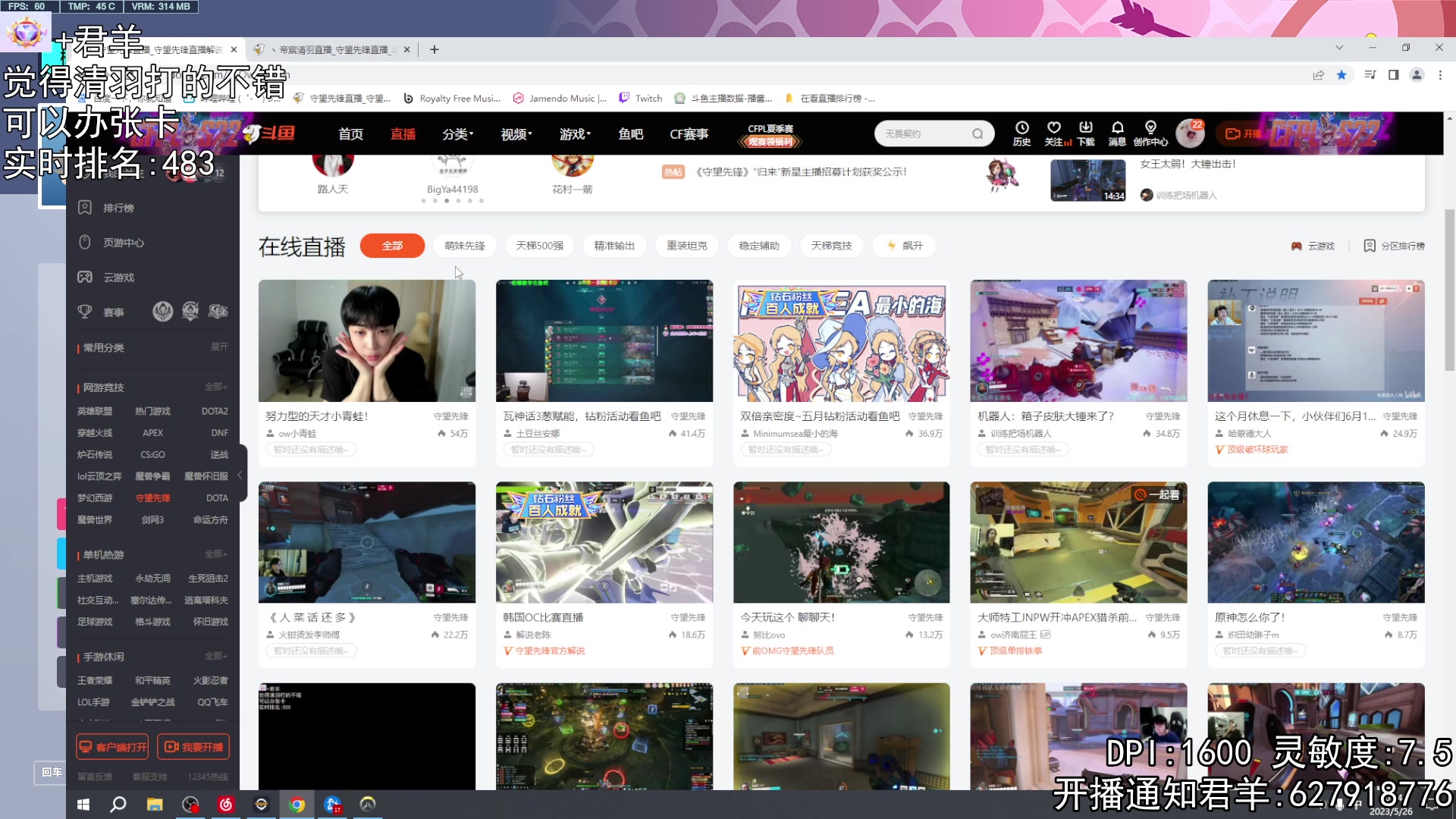Open File Explorer from the taskbar
The image size is (1456, 819).
tap(155, 804)
